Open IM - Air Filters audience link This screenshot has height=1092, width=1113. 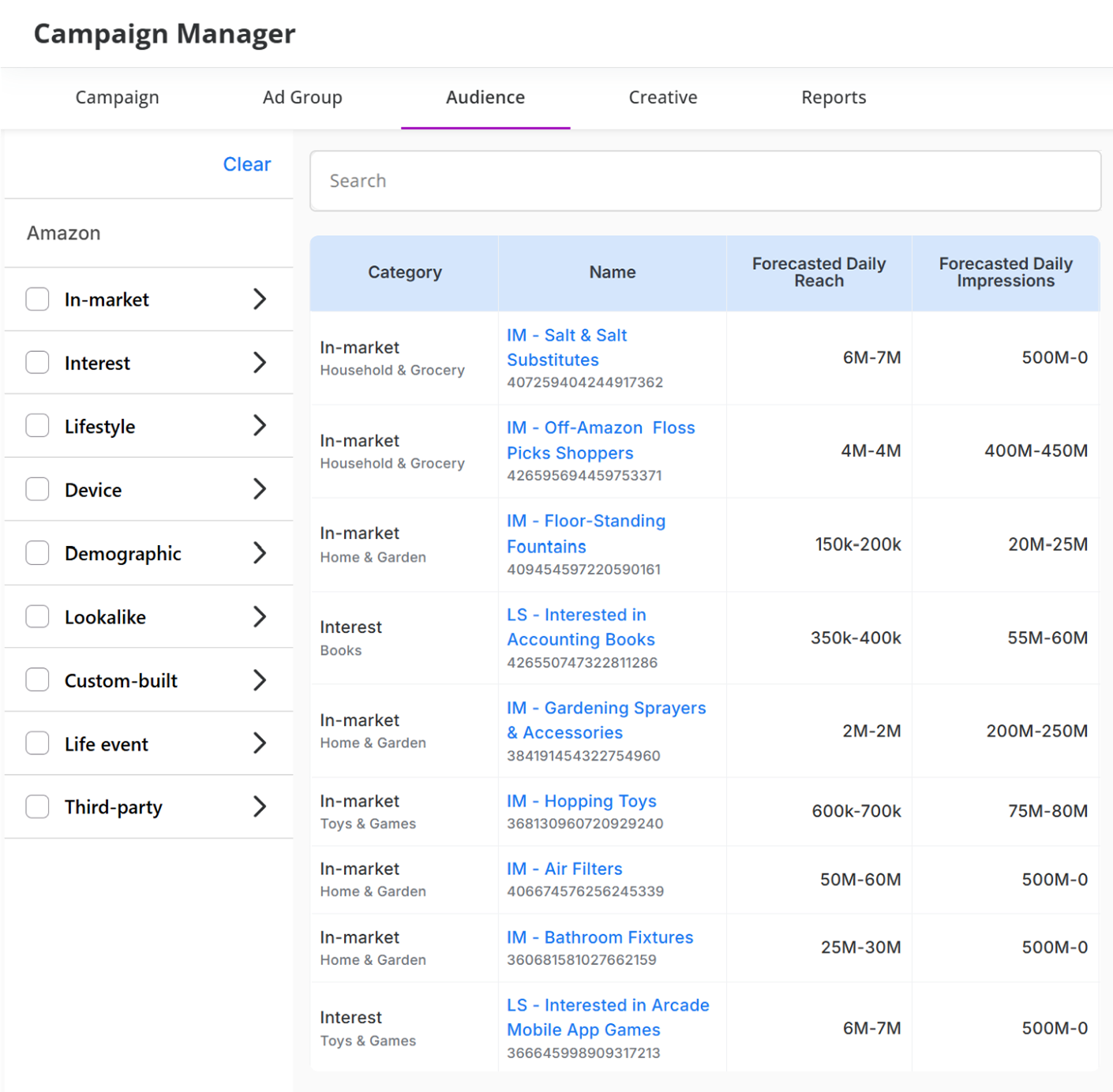(564, 869)
